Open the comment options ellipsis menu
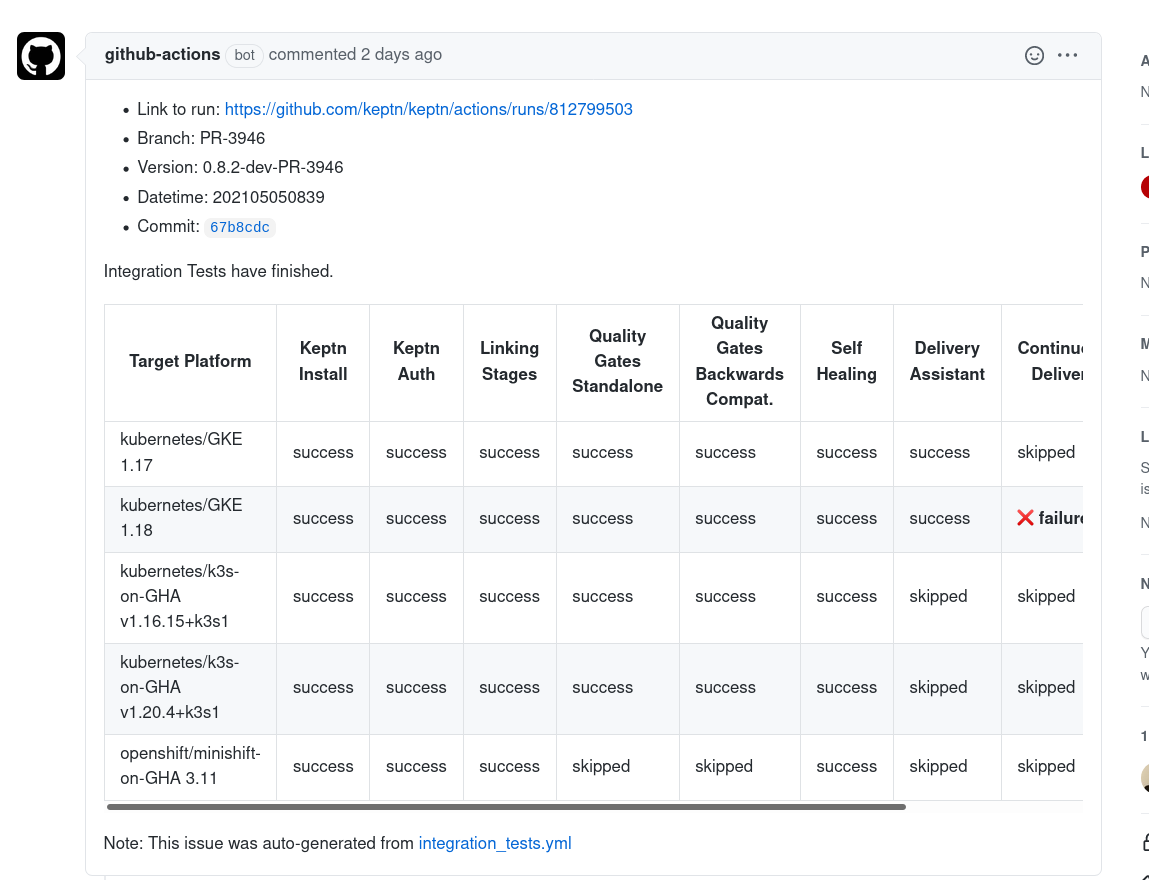Image resolution: width=1149 pixels, height=880 pixels. tap(1068, 55)
